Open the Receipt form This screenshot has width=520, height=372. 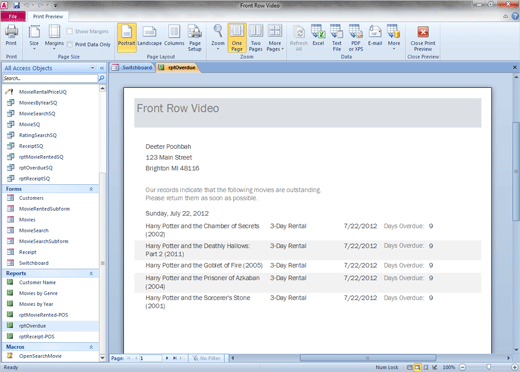click(x=28, y=252)
